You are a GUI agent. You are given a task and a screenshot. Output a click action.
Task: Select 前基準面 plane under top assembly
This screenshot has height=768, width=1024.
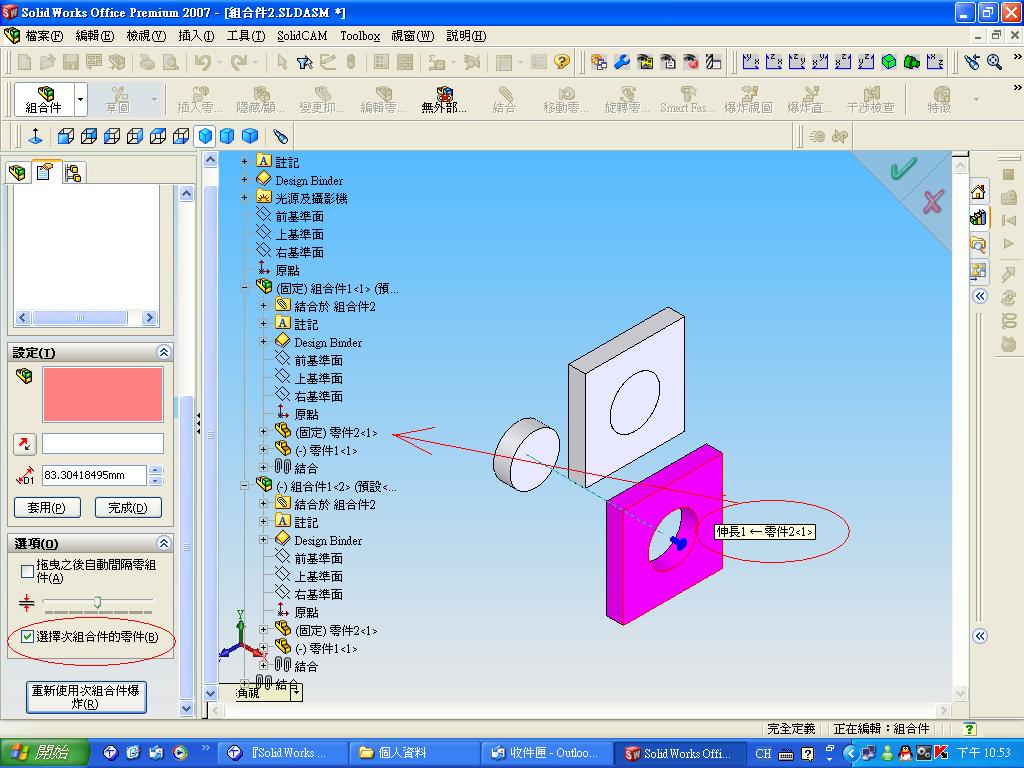click(x=299, y=216)
